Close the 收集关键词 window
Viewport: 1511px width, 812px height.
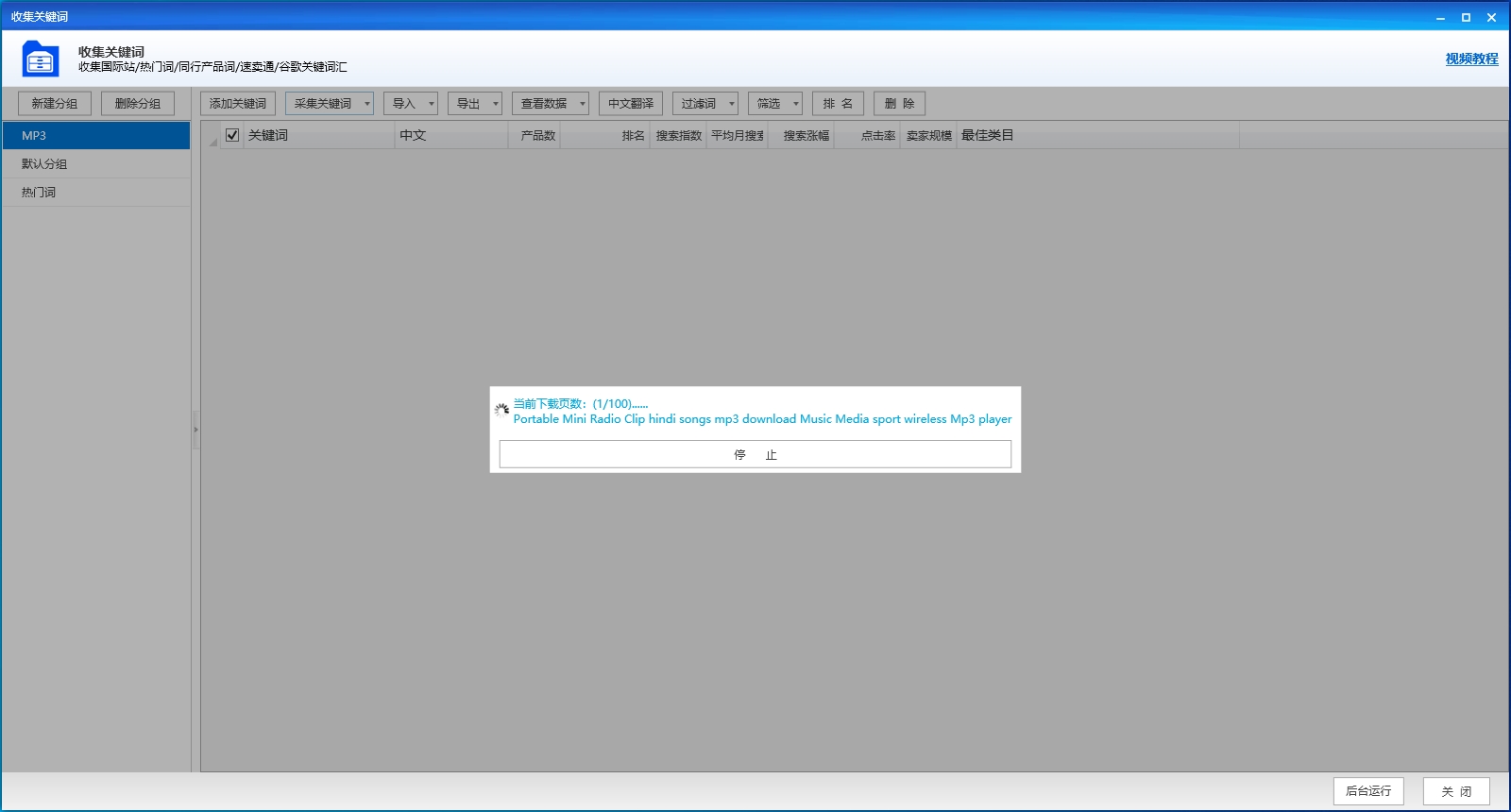[1492, 17]
